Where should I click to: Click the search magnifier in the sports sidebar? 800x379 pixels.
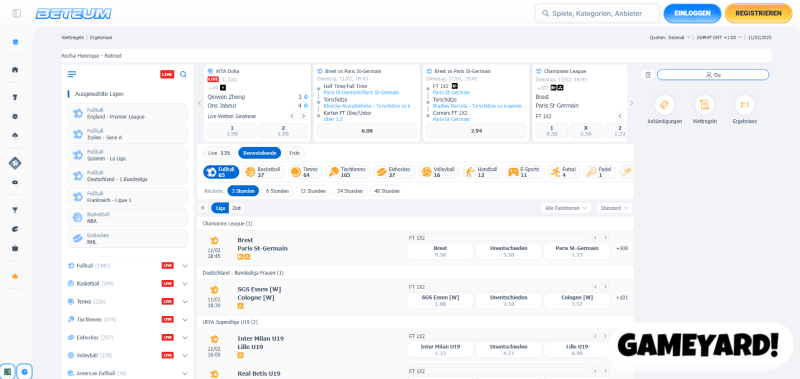coord(183,74)
